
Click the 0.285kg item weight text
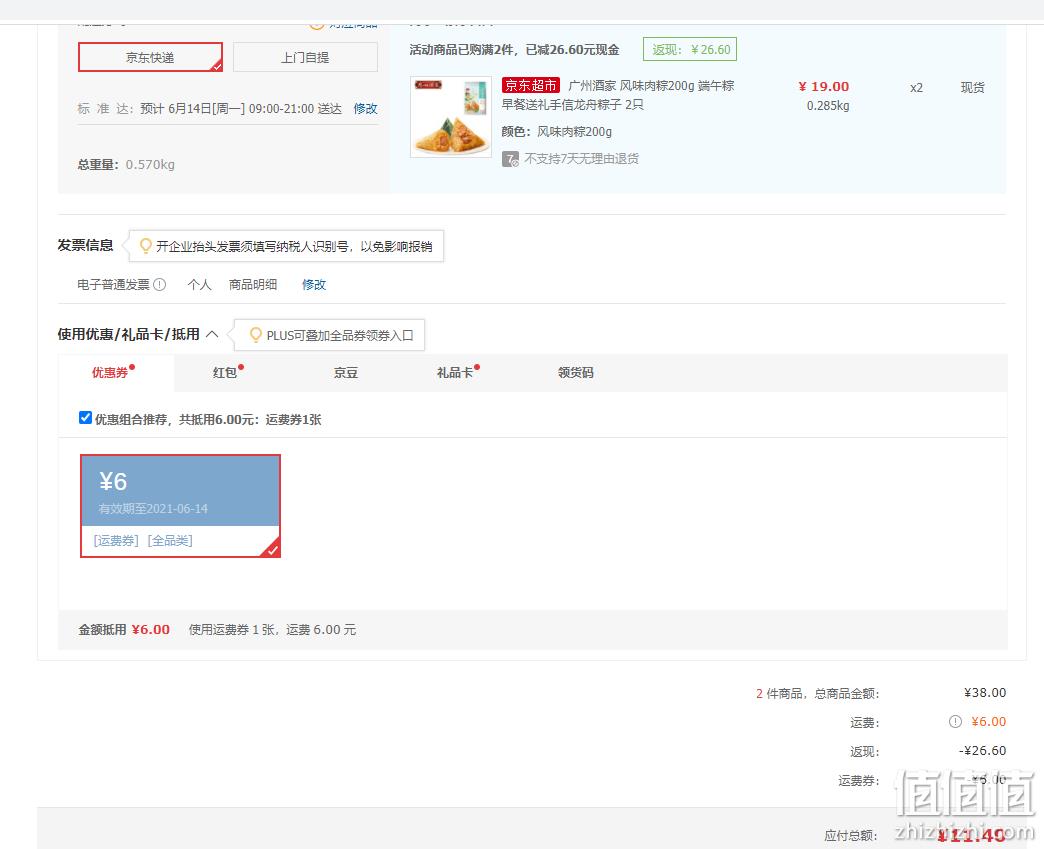pyautogui.click(x=828, y=105)
